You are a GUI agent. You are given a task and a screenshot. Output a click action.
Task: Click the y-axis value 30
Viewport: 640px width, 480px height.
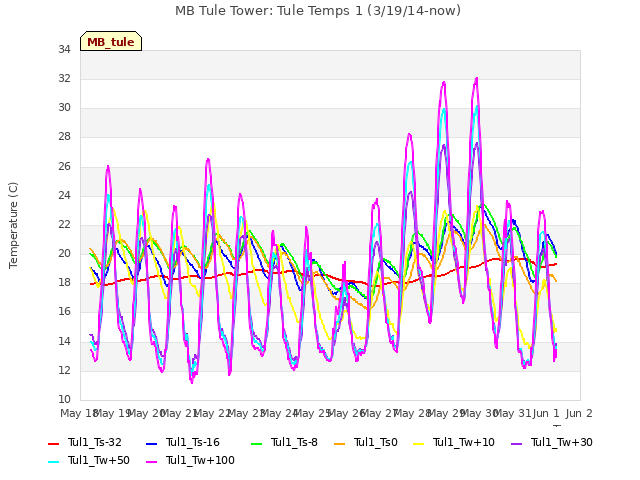(64, 108)
